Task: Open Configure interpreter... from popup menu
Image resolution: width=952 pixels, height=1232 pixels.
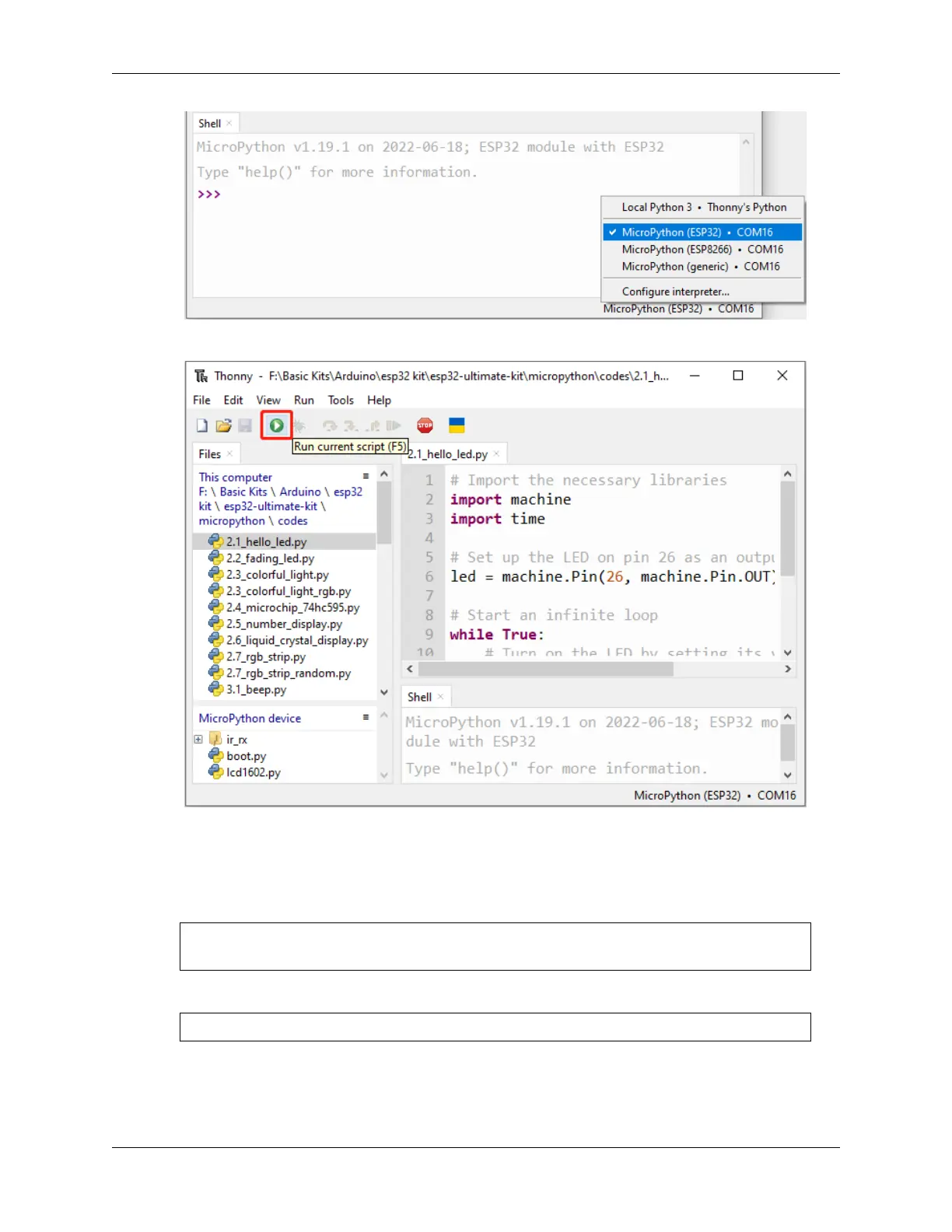Action: [x=702, y=292]
